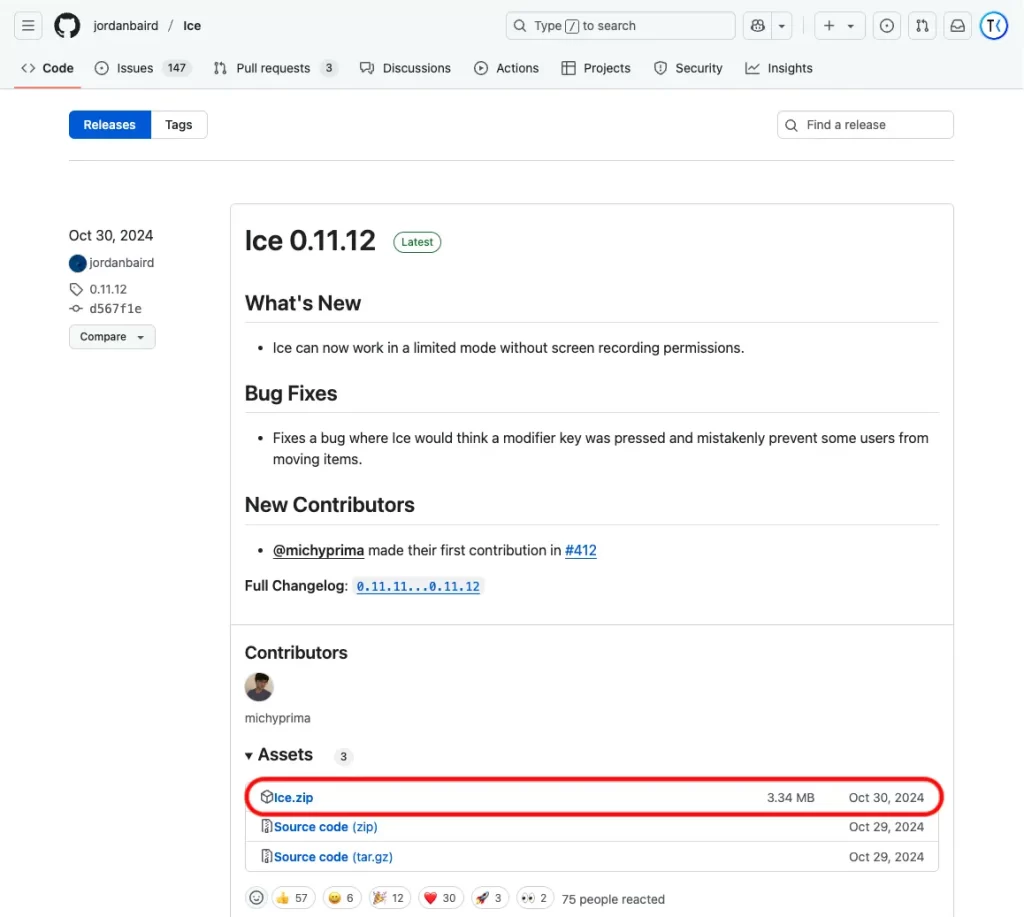Switch to Discussions tab
The image size is (1024, 917).
pos(406,68)
